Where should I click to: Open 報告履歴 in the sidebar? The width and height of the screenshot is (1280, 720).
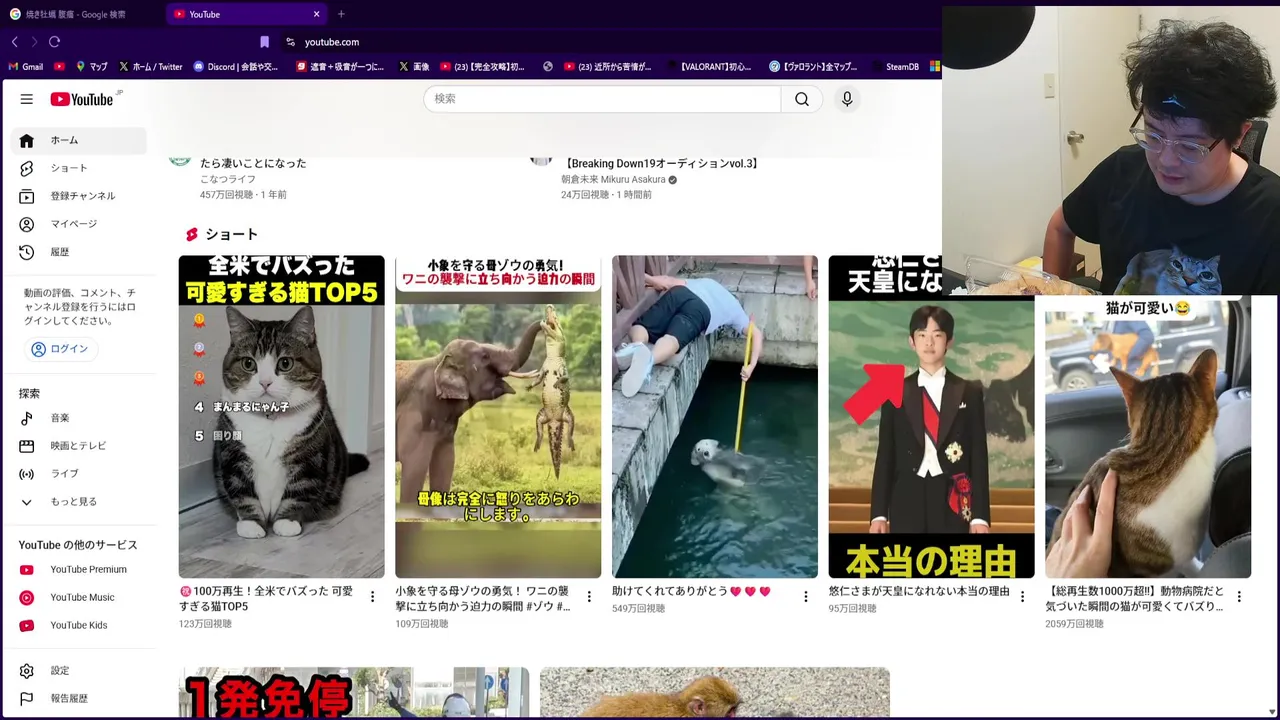click(x=80, y=699)
